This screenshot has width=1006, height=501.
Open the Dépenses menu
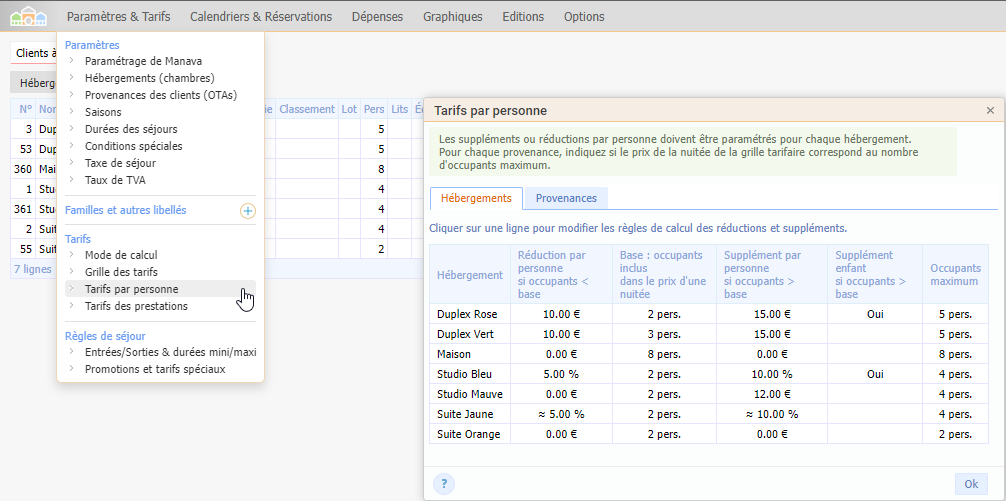point(378,17)
